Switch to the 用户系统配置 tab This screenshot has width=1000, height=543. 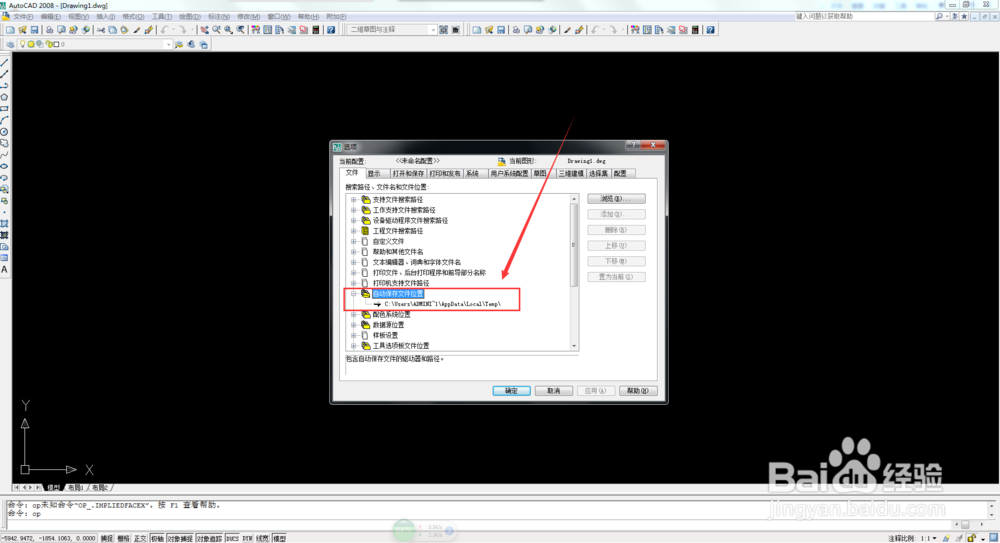[x=509, y=174]
